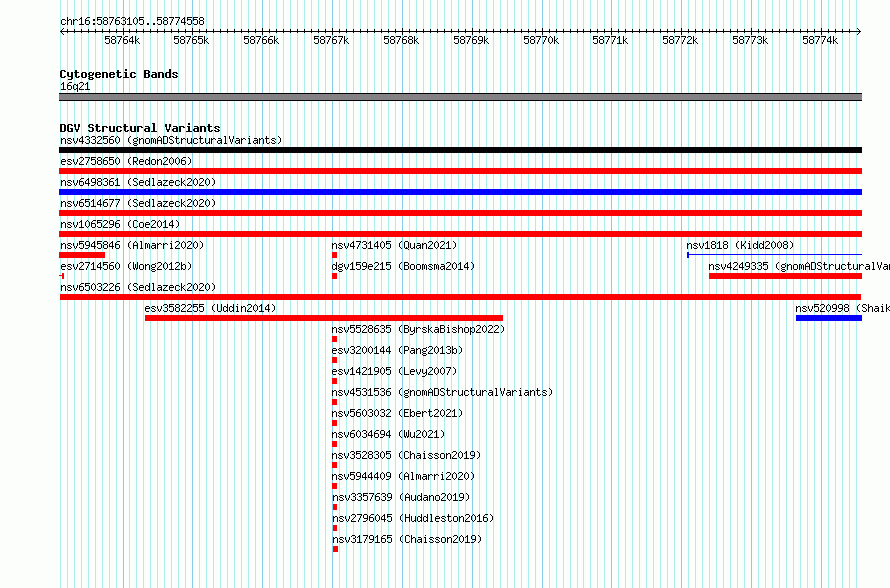
Task: Click red marker under nsv5528635
Action: (x=334, y=339)
